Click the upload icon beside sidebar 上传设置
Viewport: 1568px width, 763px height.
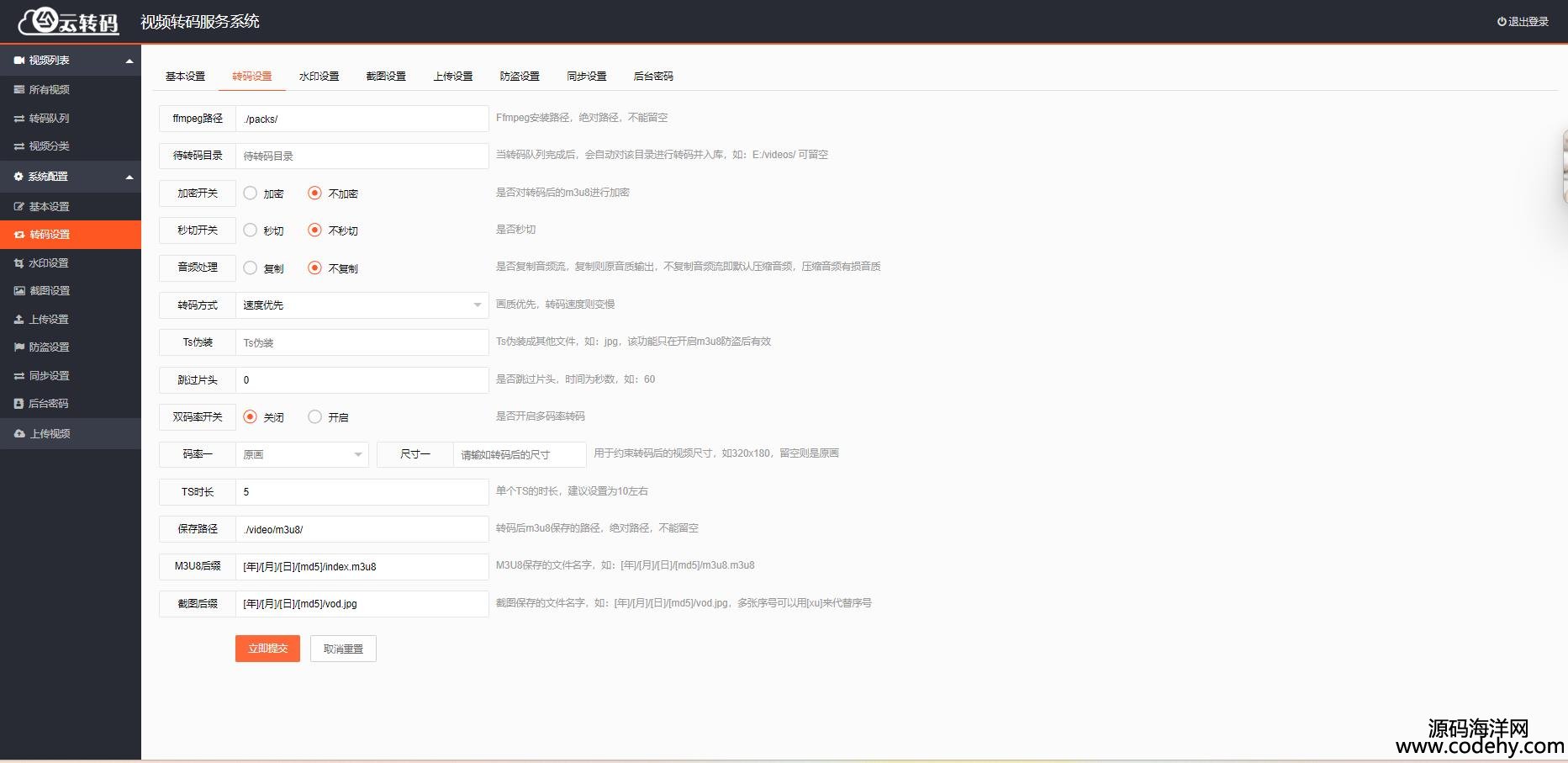[18, 320]
